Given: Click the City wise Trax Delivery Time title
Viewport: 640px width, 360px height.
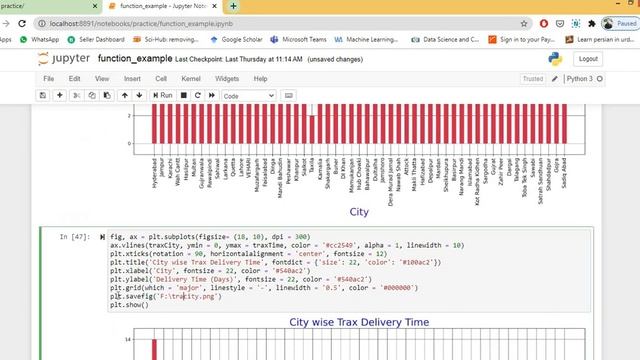Looking at the screenshot, I should 359,322.
